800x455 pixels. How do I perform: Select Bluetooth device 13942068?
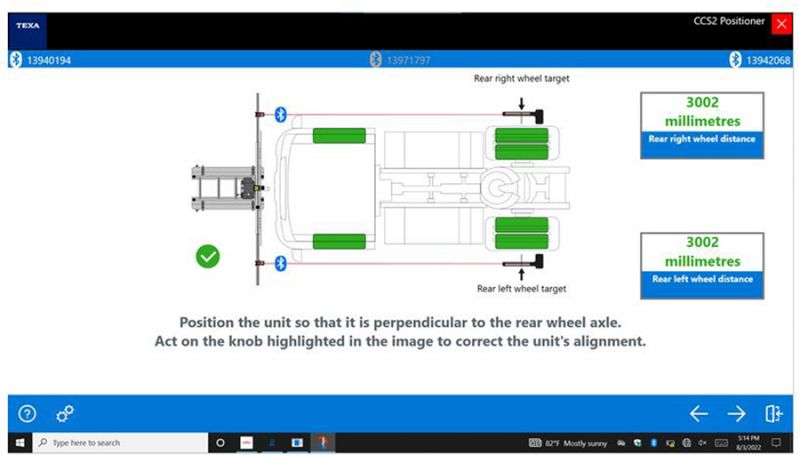pos(760,60)
